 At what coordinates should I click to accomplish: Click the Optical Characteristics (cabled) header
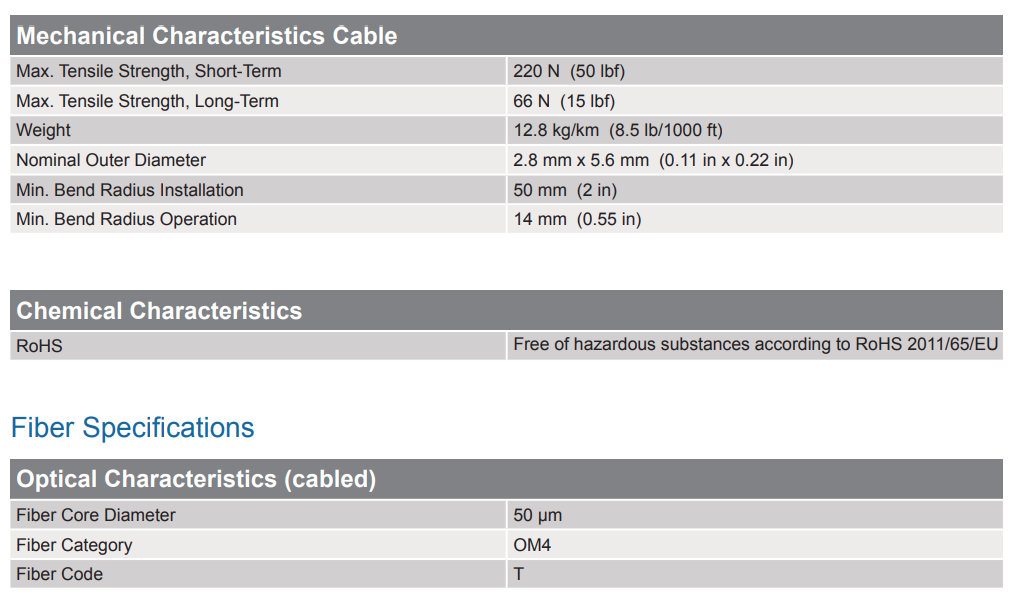click(196, 479)
